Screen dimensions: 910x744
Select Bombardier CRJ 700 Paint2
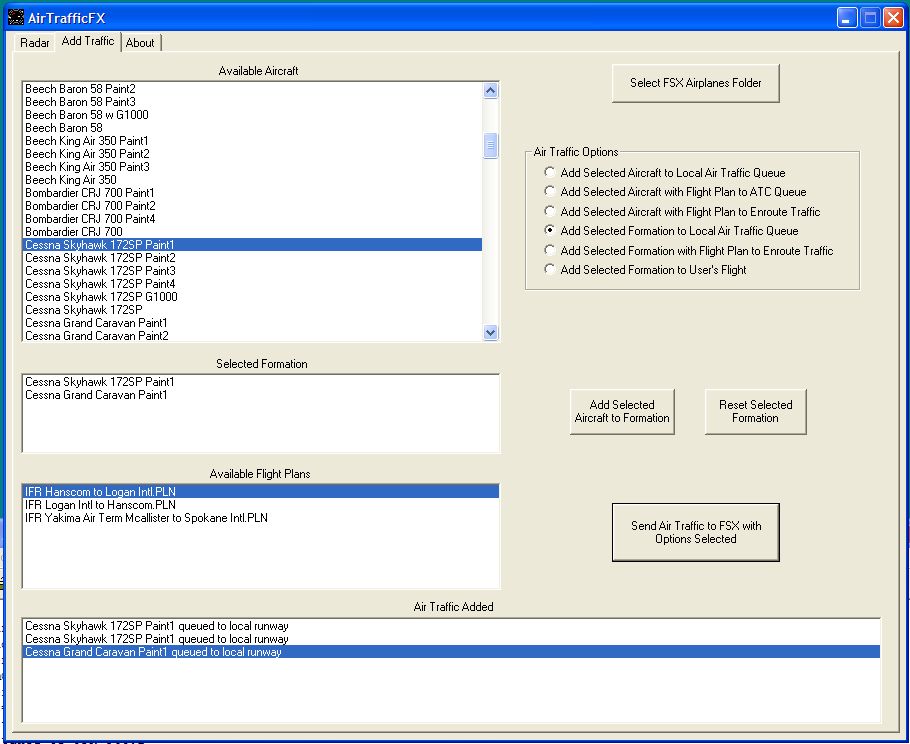[252, 206]
